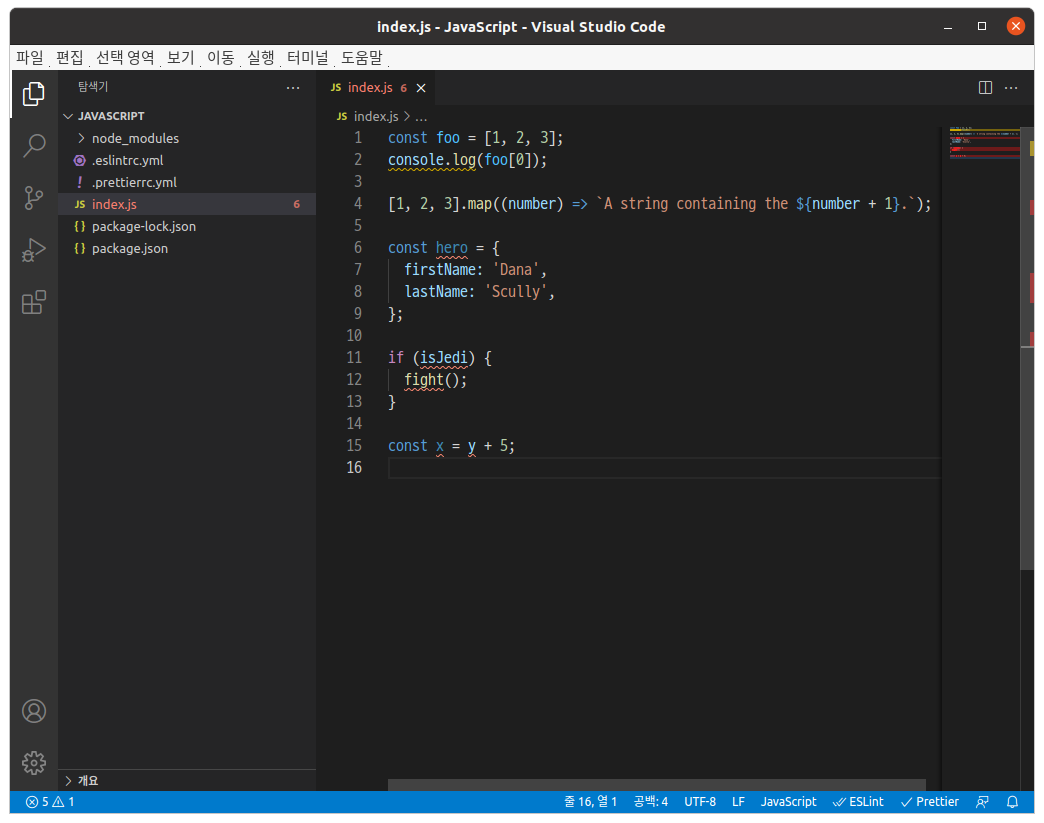This screenshot has width=1044, height=823.
Task: Click the package.json braces icon
Action: click(x=79, y=248)
